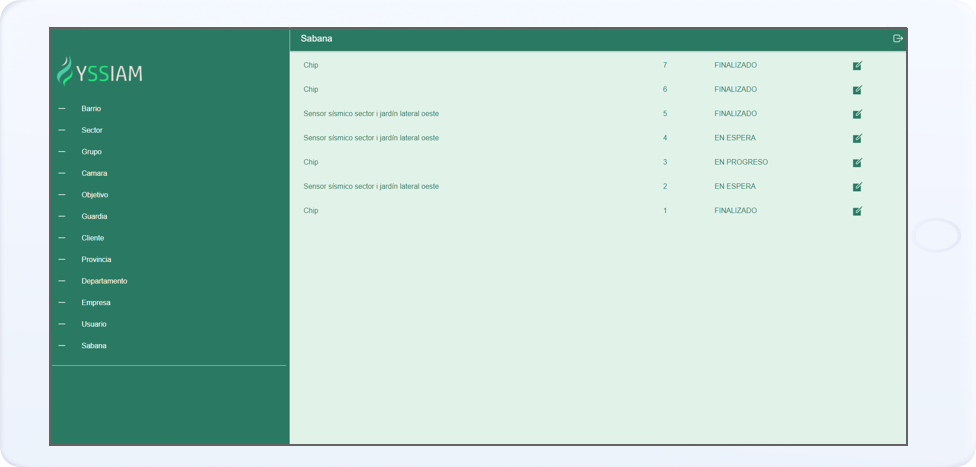Screen dimensions: 976x467
Task: Click the FINALIZADO status of row 7
Action: [x=736, y=65]
